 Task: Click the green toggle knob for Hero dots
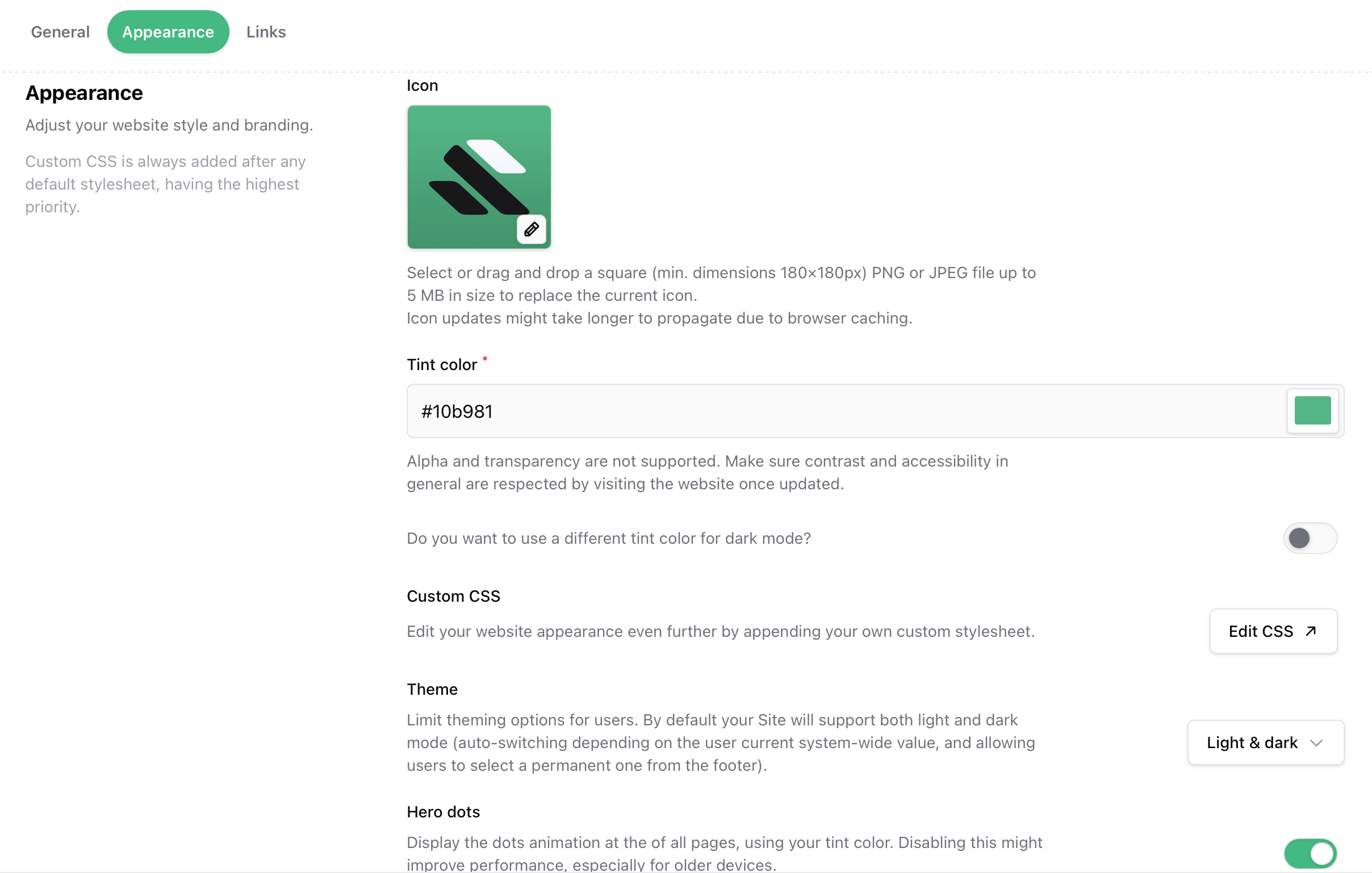click(1323, 853)
